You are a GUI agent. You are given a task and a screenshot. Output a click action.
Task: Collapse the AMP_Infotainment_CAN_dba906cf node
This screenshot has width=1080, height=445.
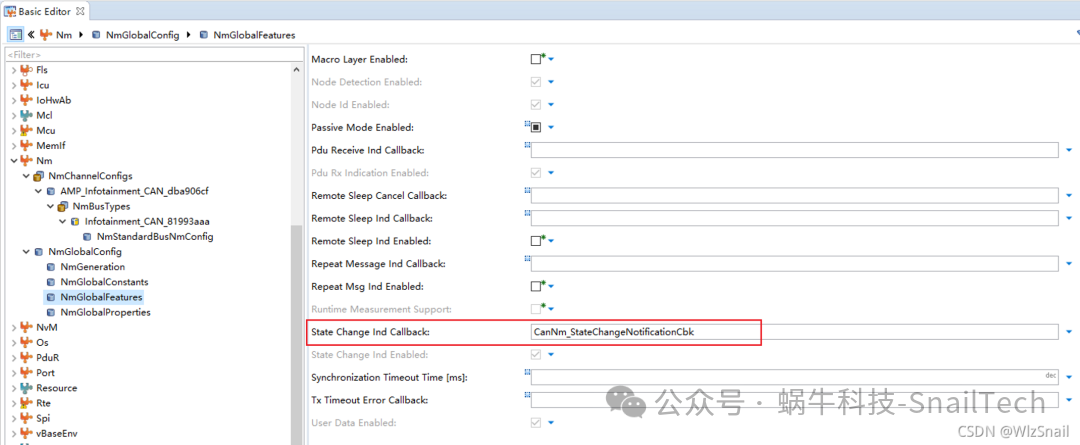[38, 191]
